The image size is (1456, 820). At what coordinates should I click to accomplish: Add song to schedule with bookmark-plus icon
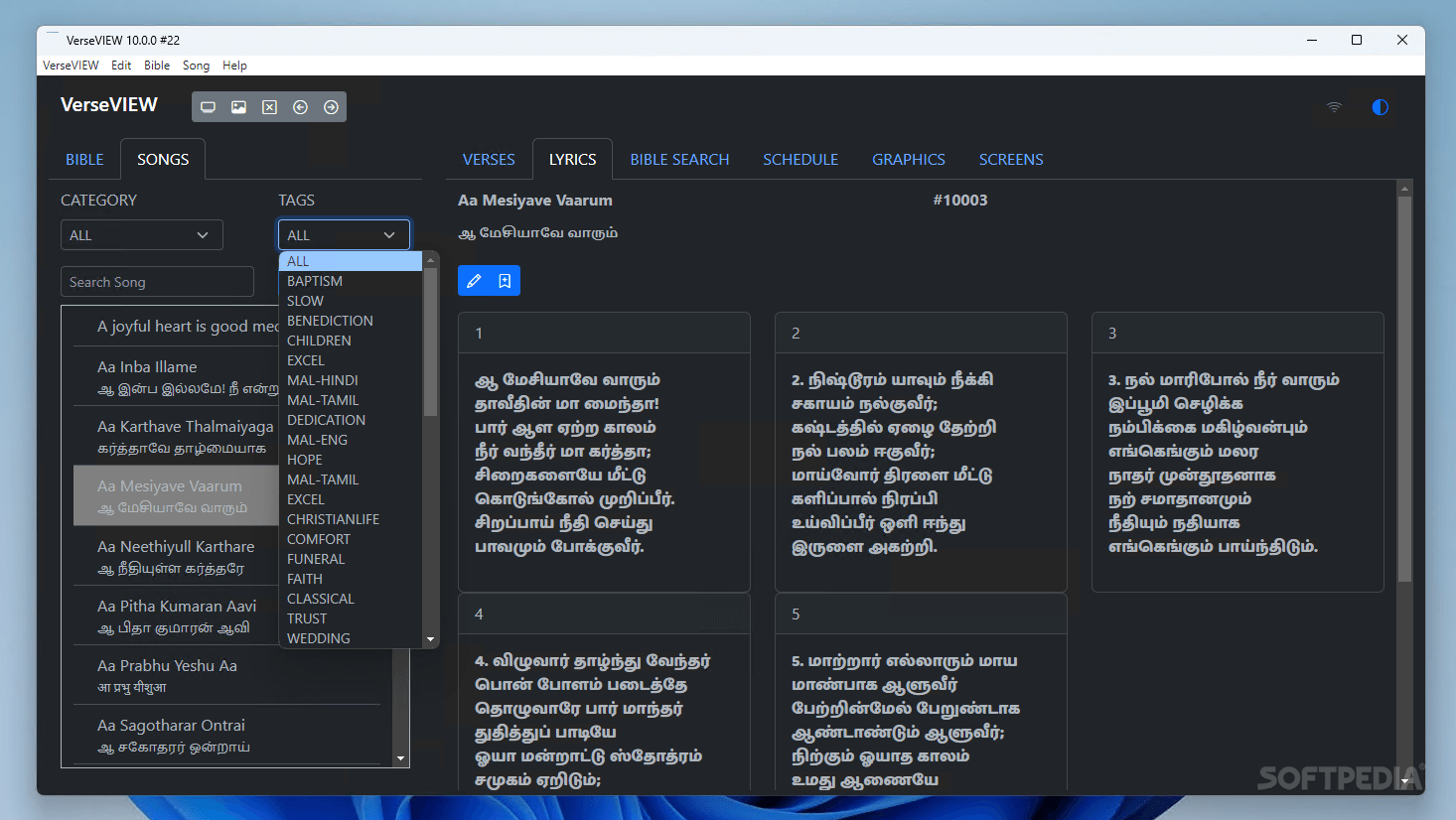[x=505, y=281]
